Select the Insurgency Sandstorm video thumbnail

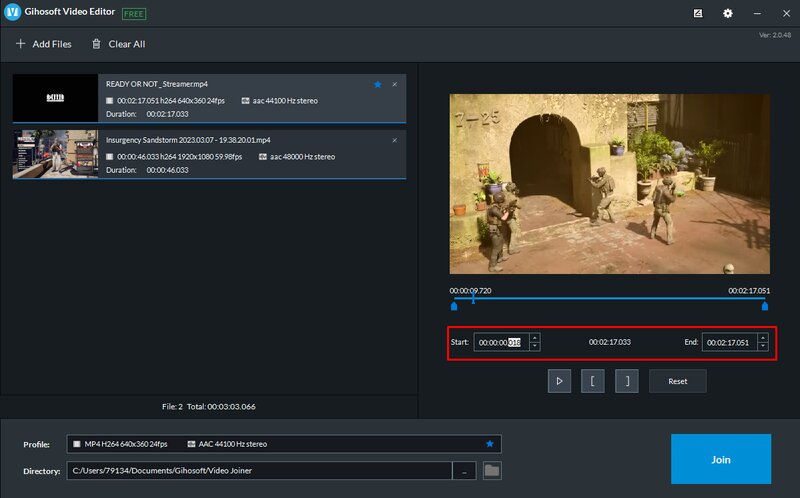[x=55, y=154]
